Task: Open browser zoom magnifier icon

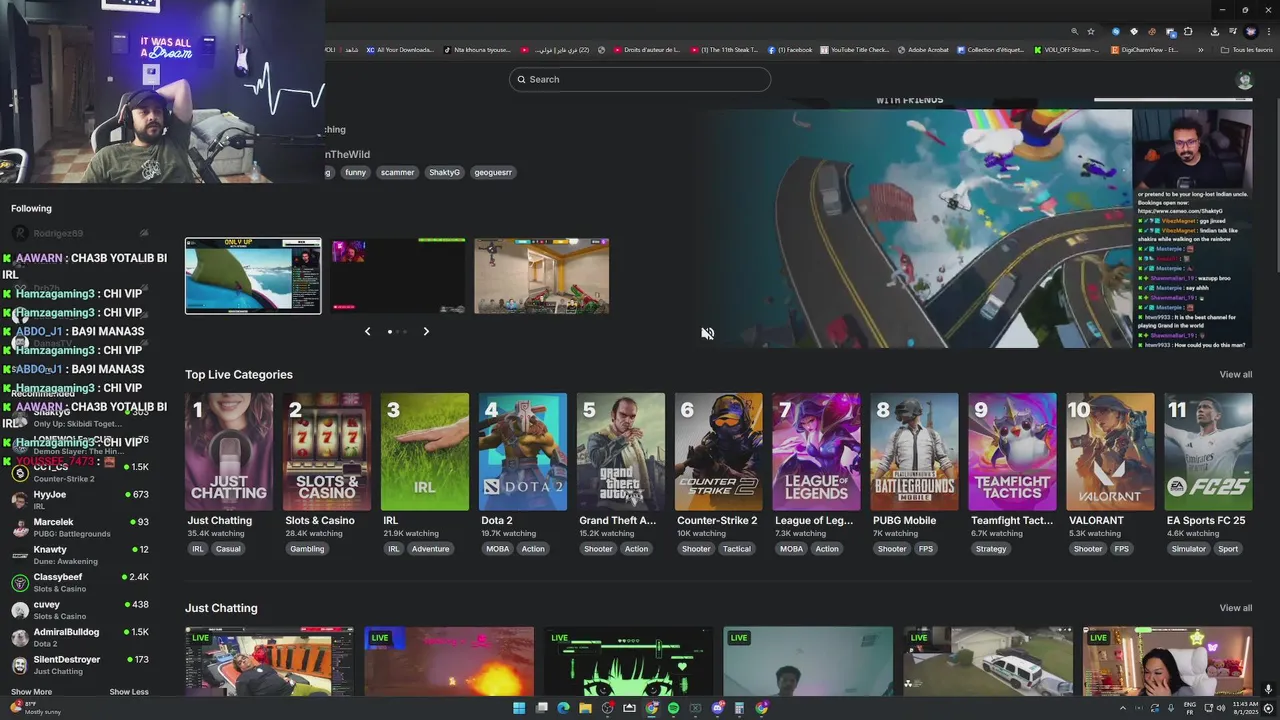Action: pos(1075,31)
